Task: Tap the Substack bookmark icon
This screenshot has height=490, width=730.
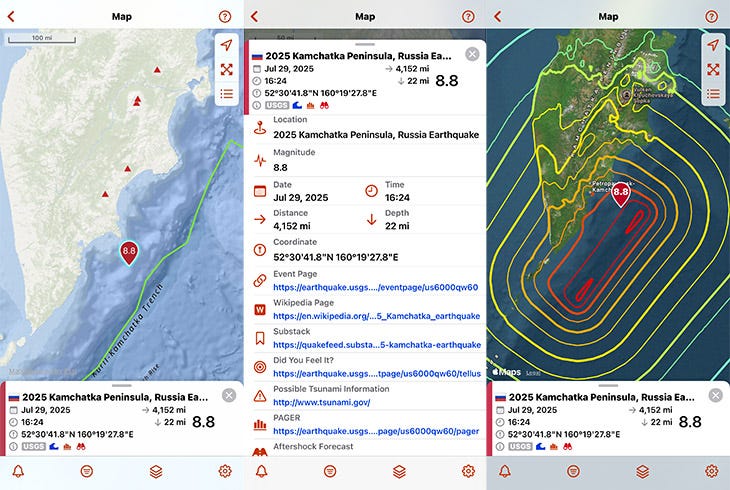Action: coord(260,338)
